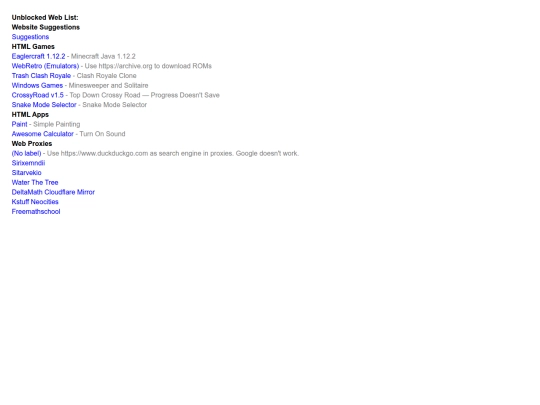This screenshot has height=405, width=540.
Task: Open the Suggestions link
Action: click(x=30, y=37)
